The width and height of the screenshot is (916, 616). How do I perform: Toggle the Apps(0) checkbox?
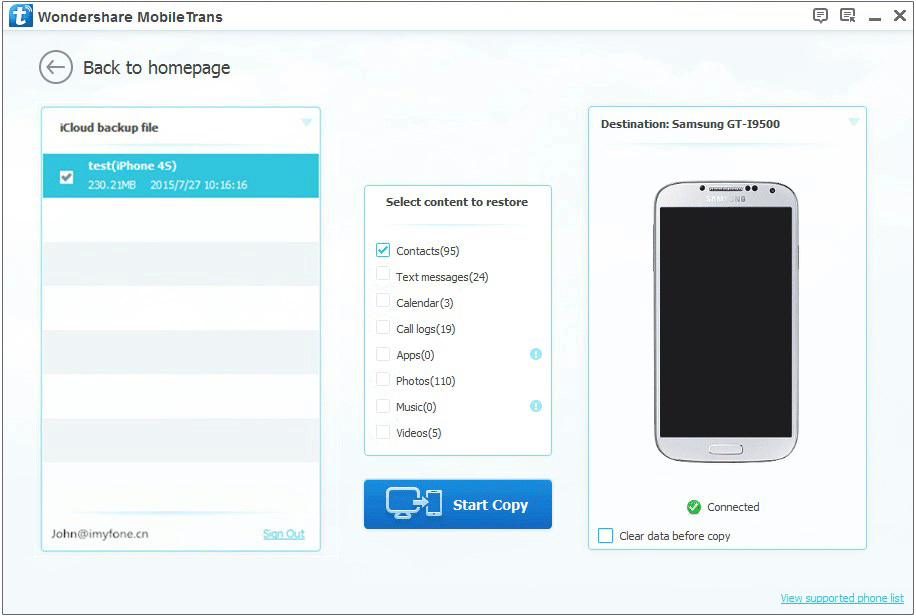click(383, 354)
